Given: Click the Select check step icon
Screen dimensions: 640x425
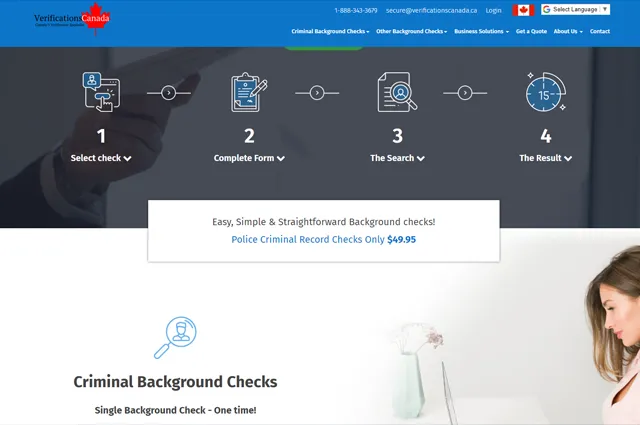Looking at the screenshot, I should 101,92.
